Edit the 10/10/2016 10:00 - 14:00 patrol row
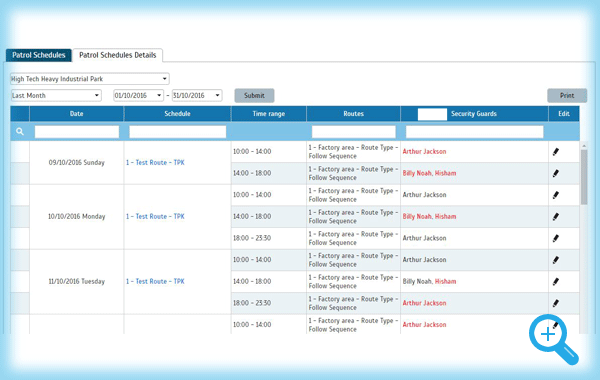The width and height of the screenshot is (600, 380). pyautogui.click(x=556, y=195)
